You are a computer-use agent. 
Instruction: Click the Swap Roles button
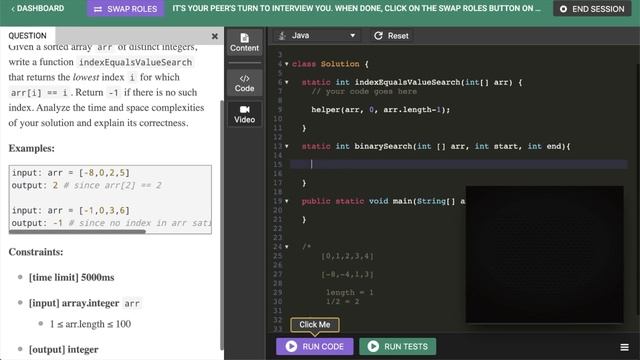pyautogui.click(x=126, y=9)
